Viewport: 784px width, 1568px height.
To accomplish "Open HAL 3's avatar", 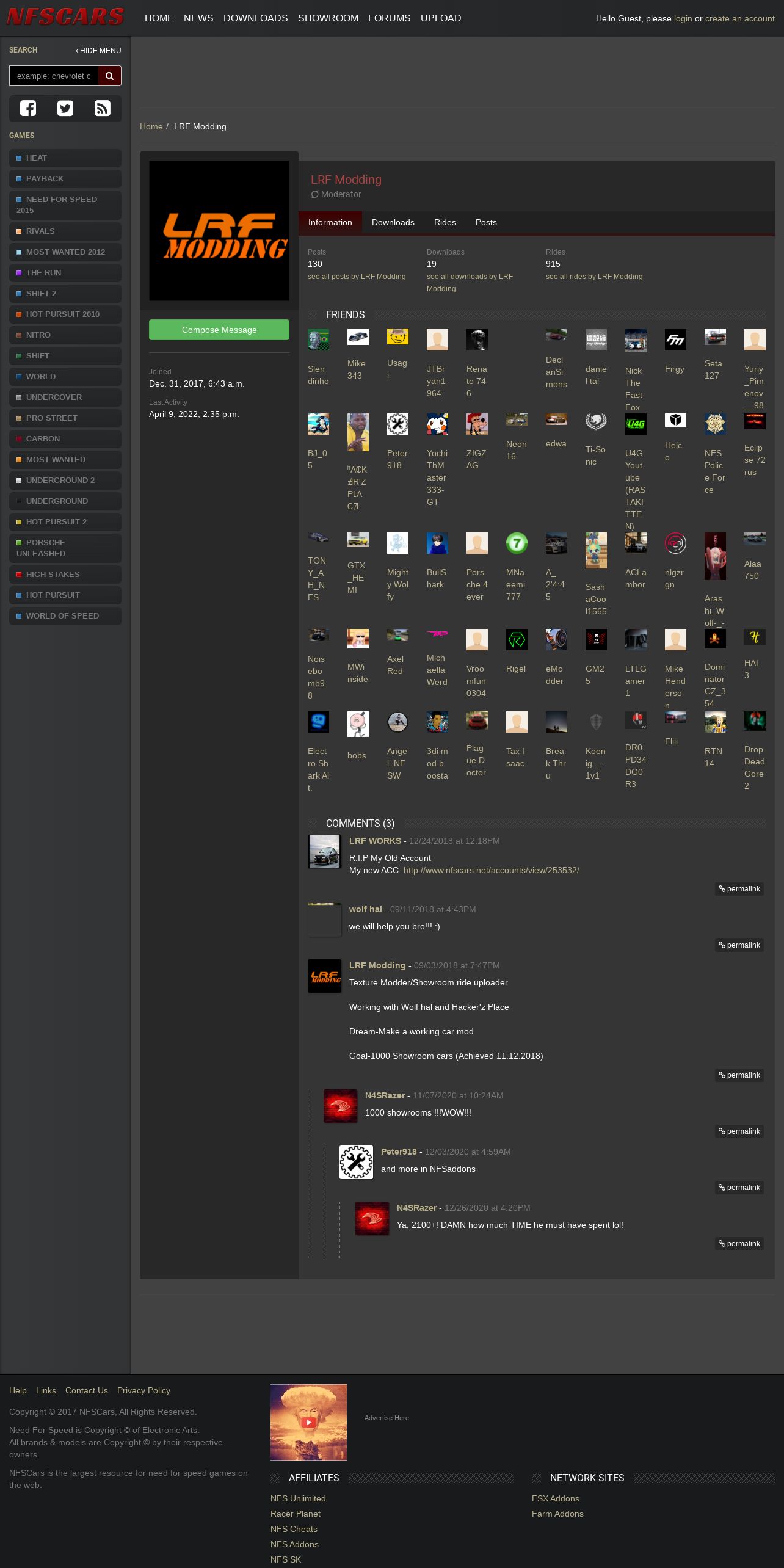I will click(755, 637).
